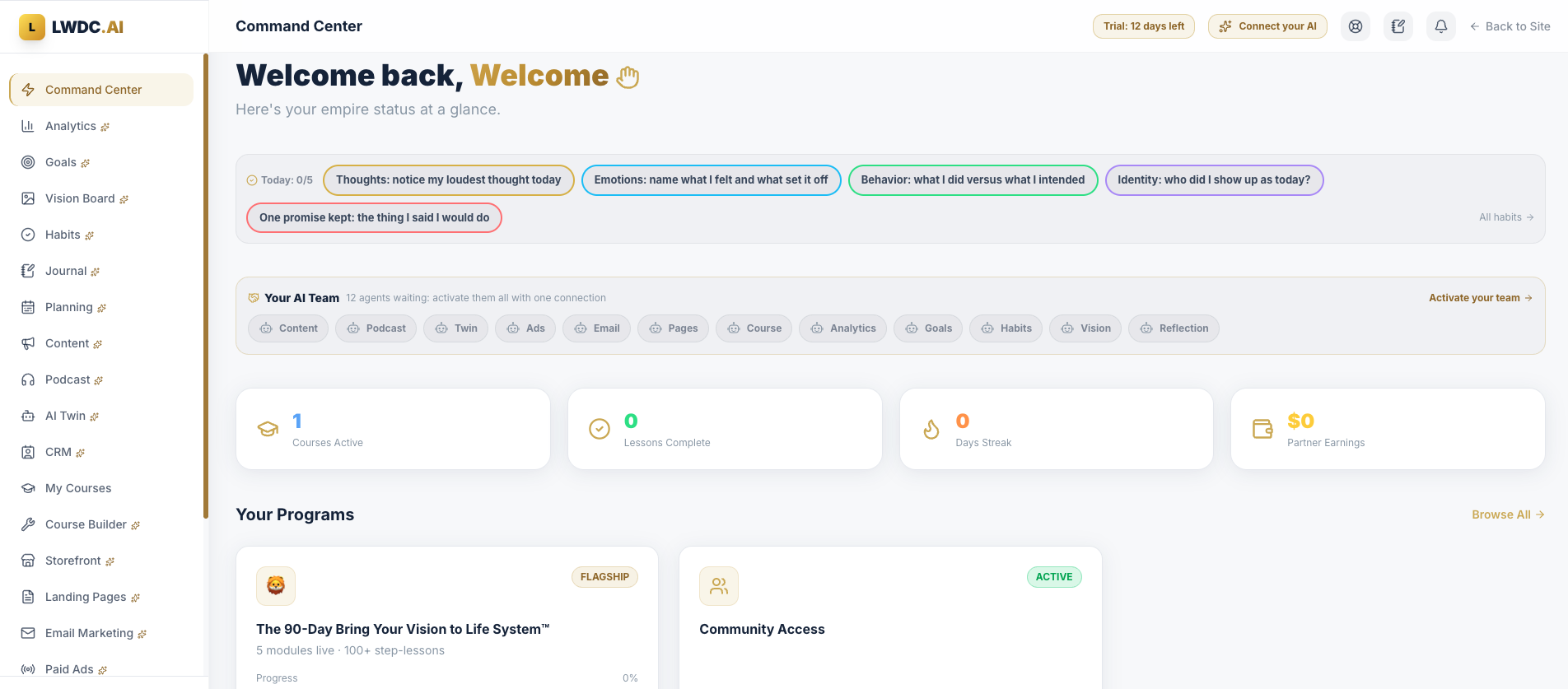Screen dimensions: 1568x689
Task: Follow the Back to Site link
Action: tap(1510, 26)
